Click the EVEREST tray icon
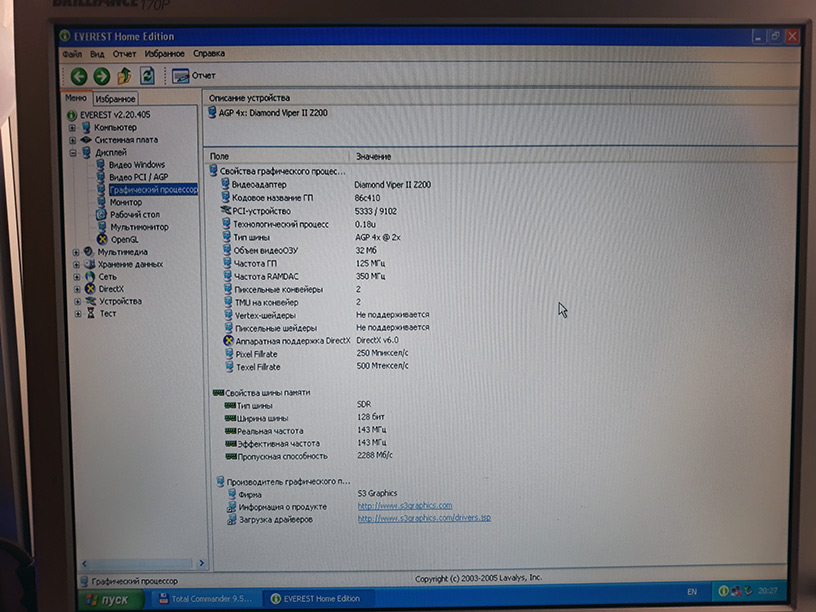 point(723,591)
